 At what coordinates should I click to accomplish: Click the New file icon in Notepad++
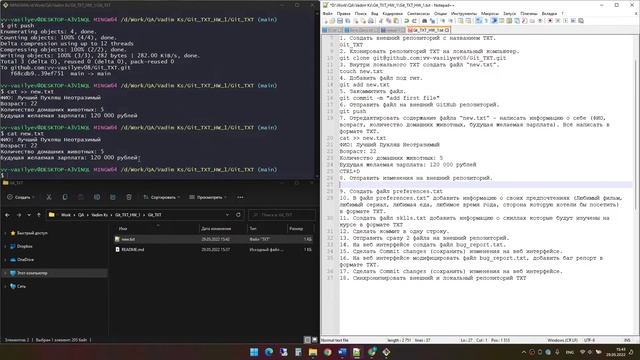point(326,21)
